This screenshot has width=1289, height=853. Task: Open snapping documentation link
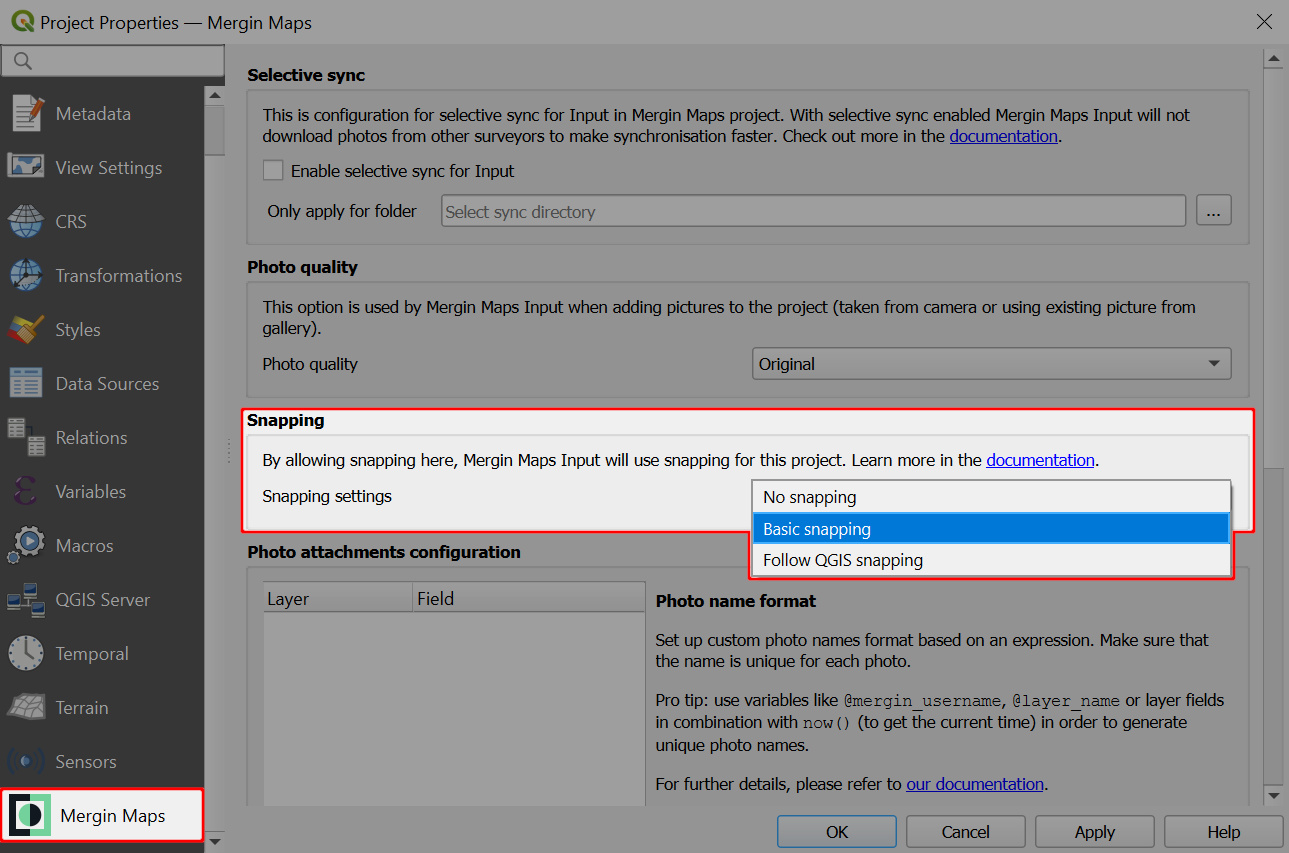pyautogui.click(x=1040, y=460)
